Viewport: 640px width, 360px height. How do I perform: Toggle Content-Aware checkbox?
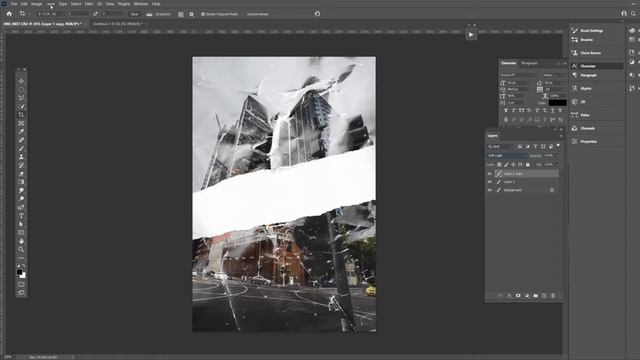(x=244, y=14)
